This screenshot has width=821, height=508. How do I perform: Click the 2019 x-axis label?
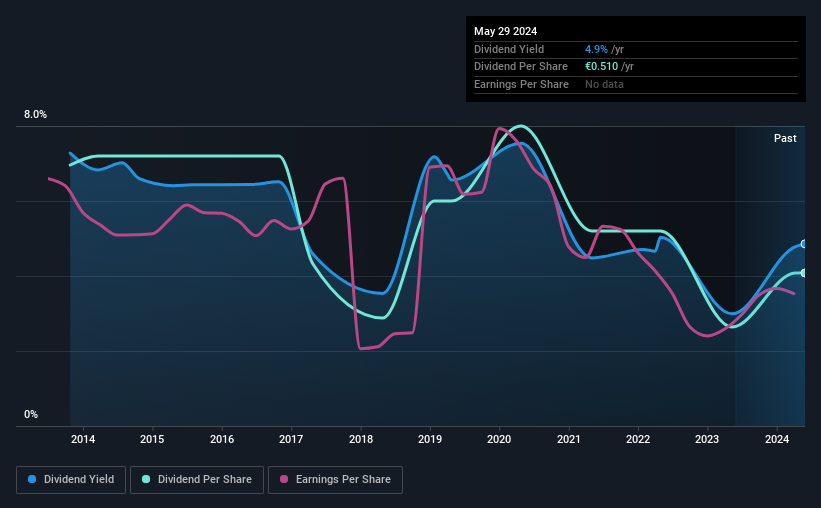430,439
